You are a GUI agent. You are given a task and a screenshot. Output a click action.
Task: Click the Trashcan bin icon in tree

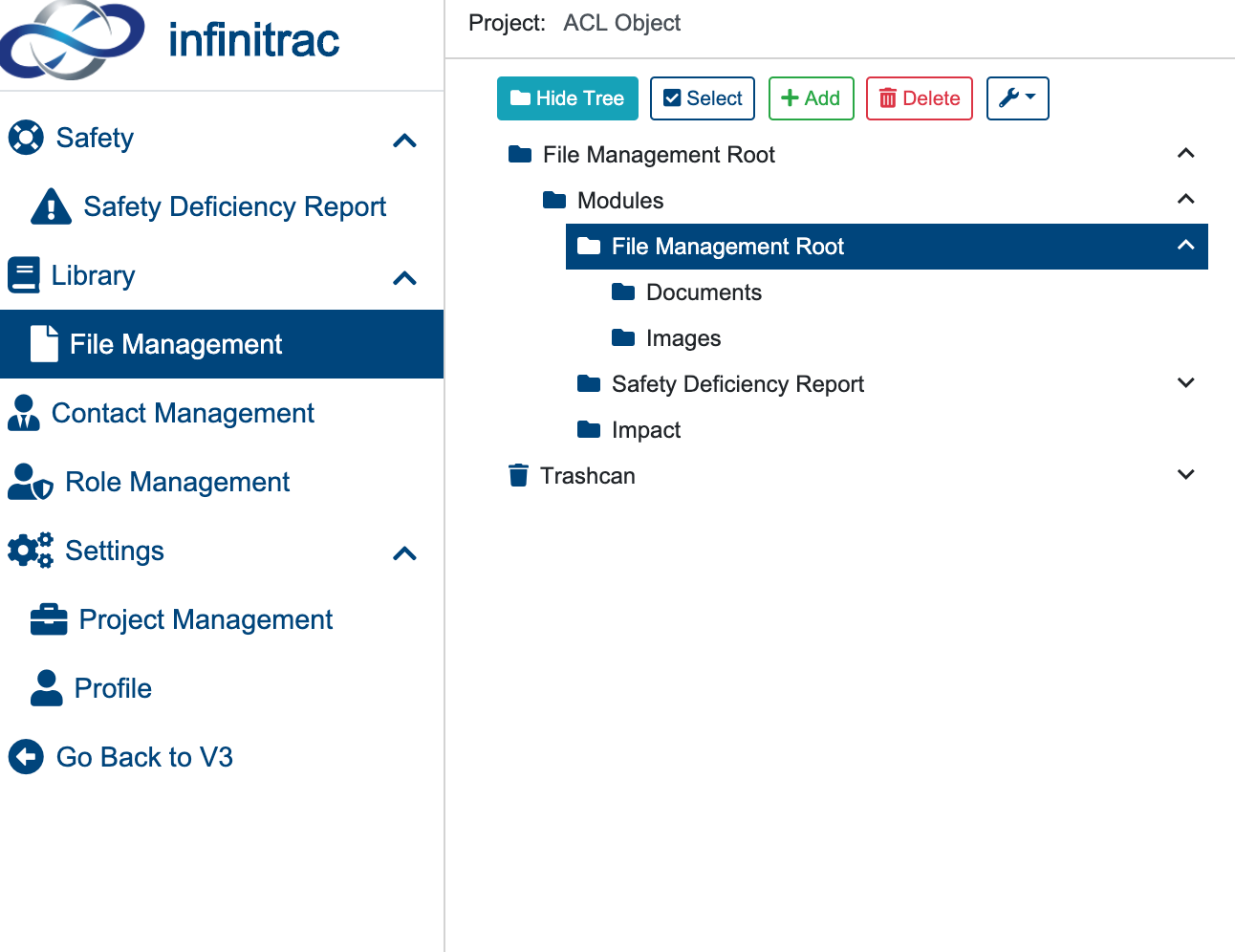point(518,475)
